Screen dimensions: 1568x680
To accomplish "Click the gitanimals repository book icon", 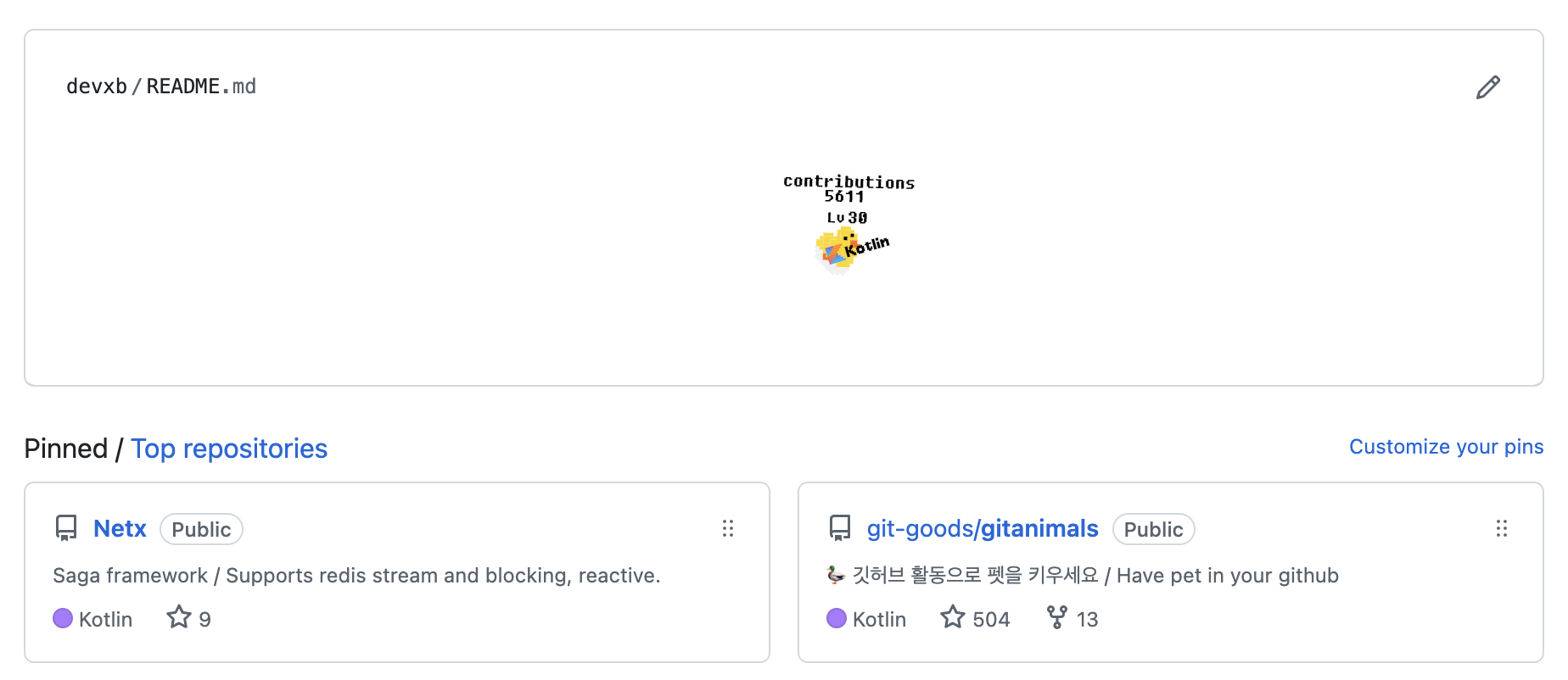I will 840,528.
